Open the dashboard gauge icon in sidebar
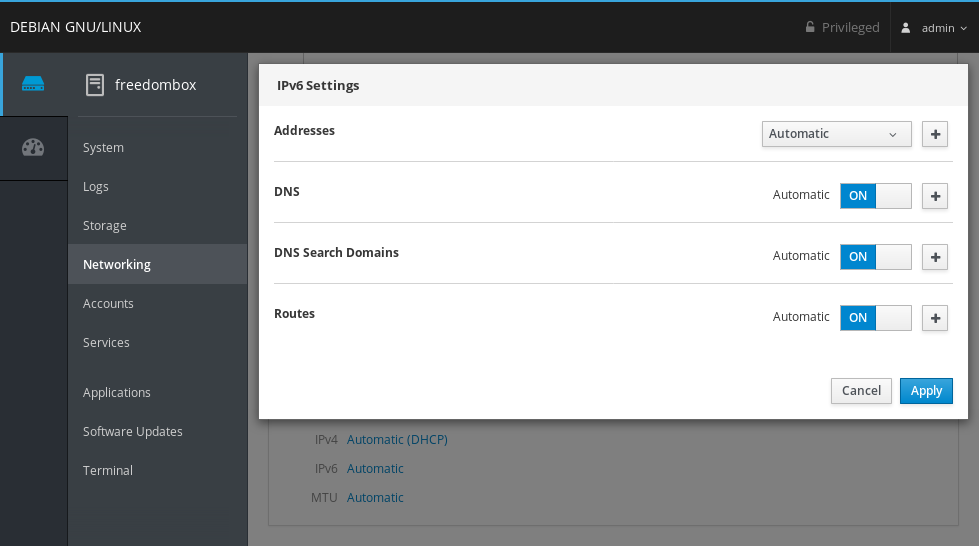979x546 pixels. [33, 147]
